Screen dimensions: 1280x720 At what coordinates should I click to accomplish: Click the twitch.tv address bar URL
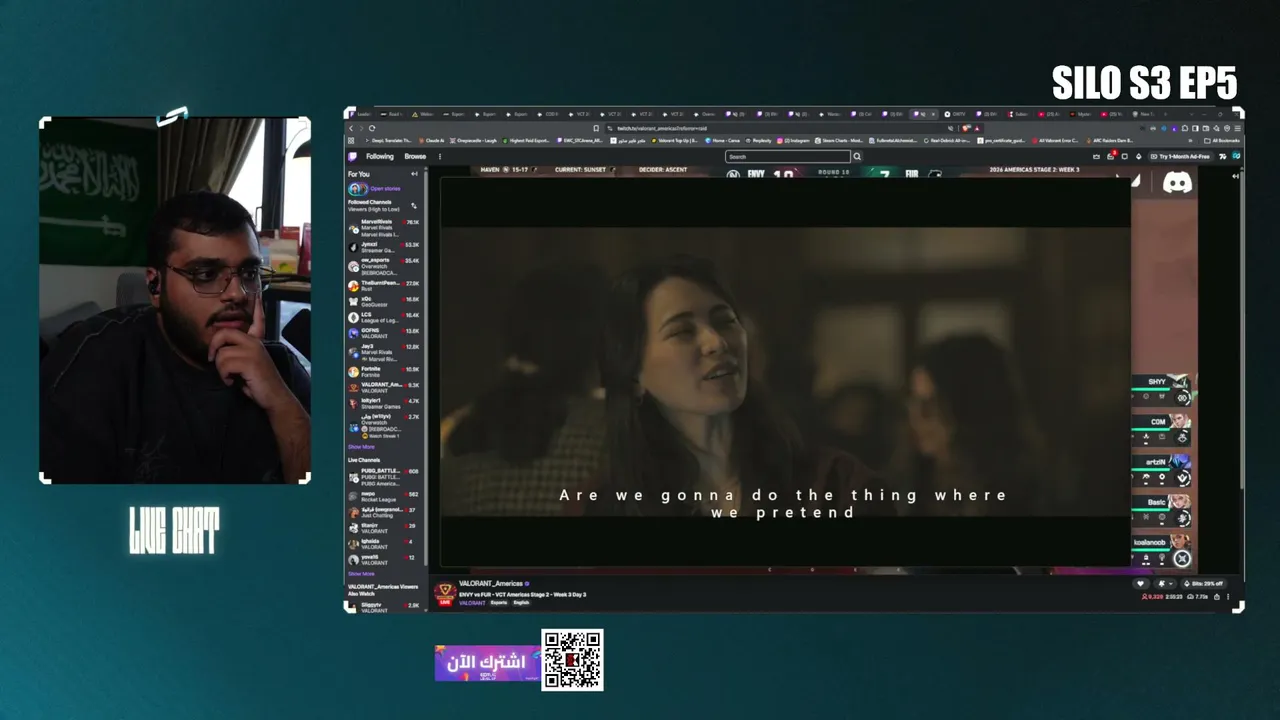(662, 128)
